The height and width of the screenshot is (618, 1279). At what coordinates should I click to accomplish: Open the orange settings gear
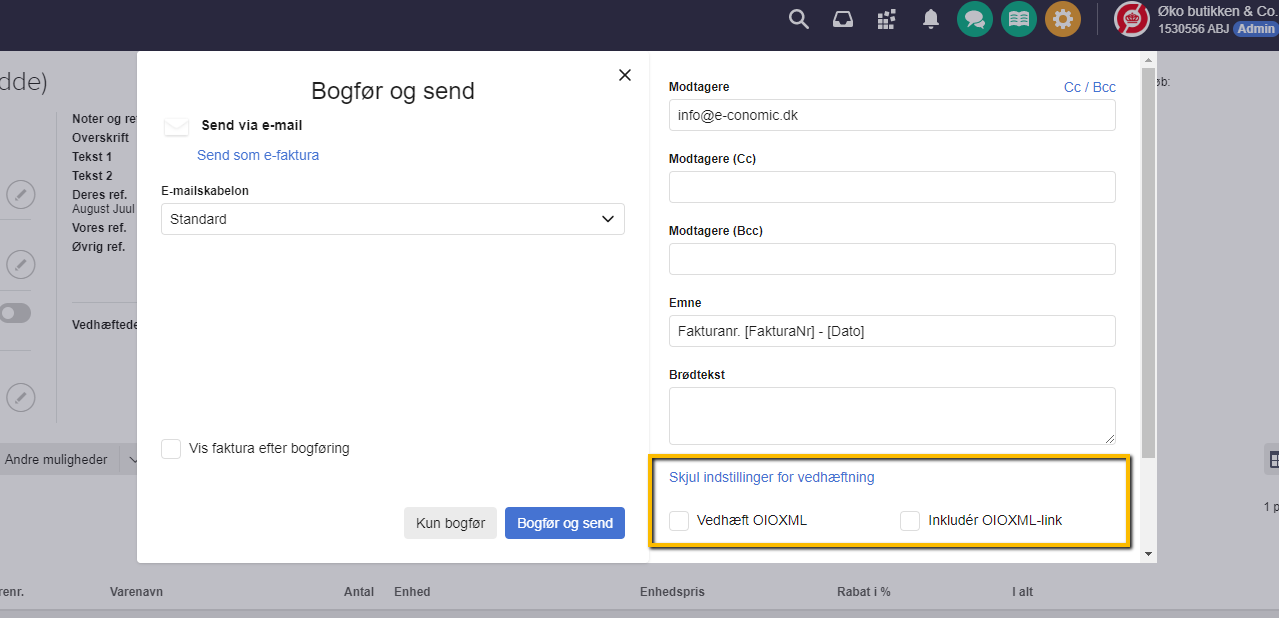pos(1062,19)
